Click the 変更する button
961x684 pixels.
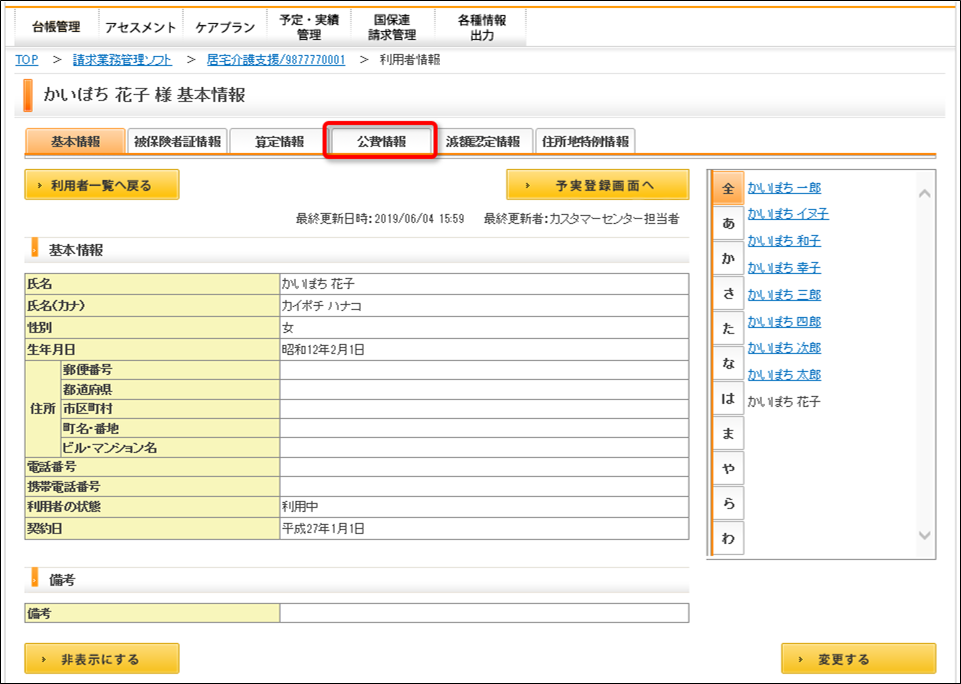pyautogui.click(x=859, y=659)
